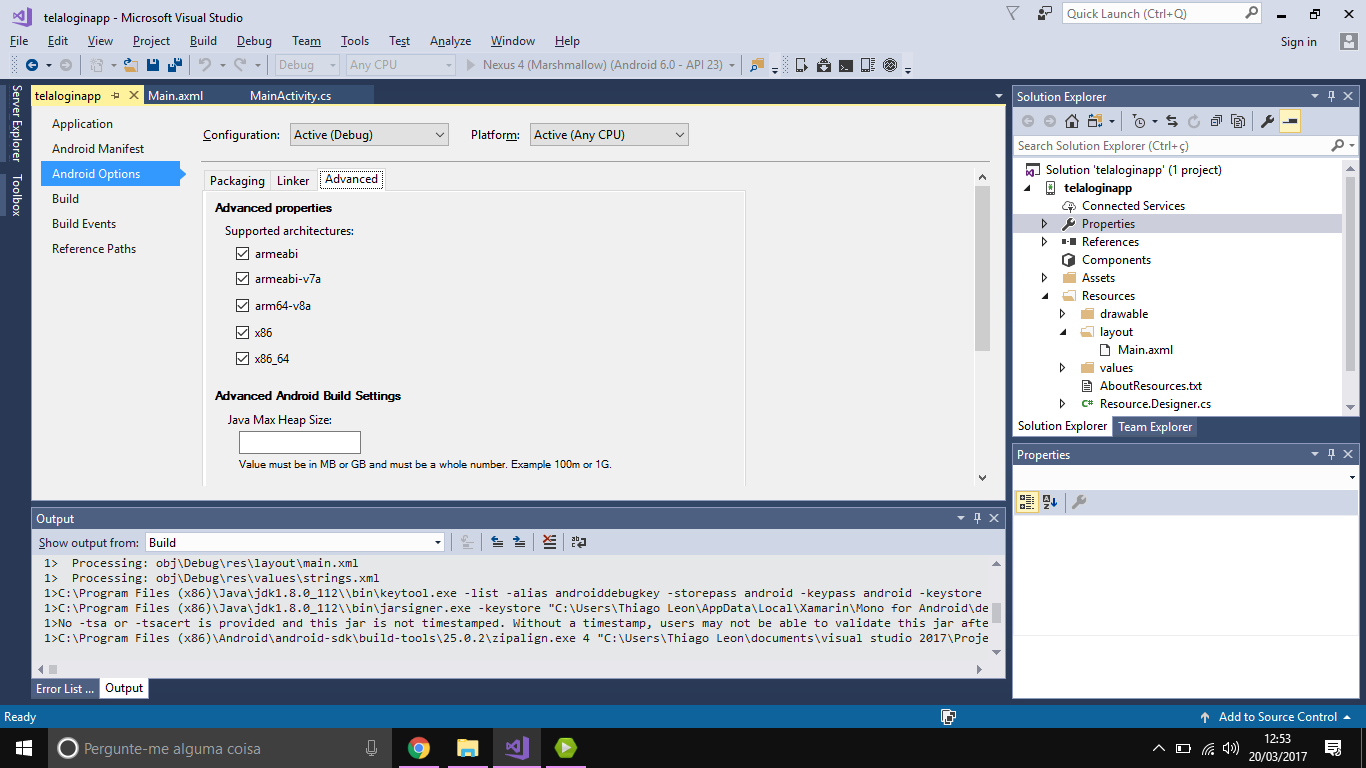The image size is (1366, 768).
Task: Uncheck the x86 architecture checkbox
Action: point(242,333)
